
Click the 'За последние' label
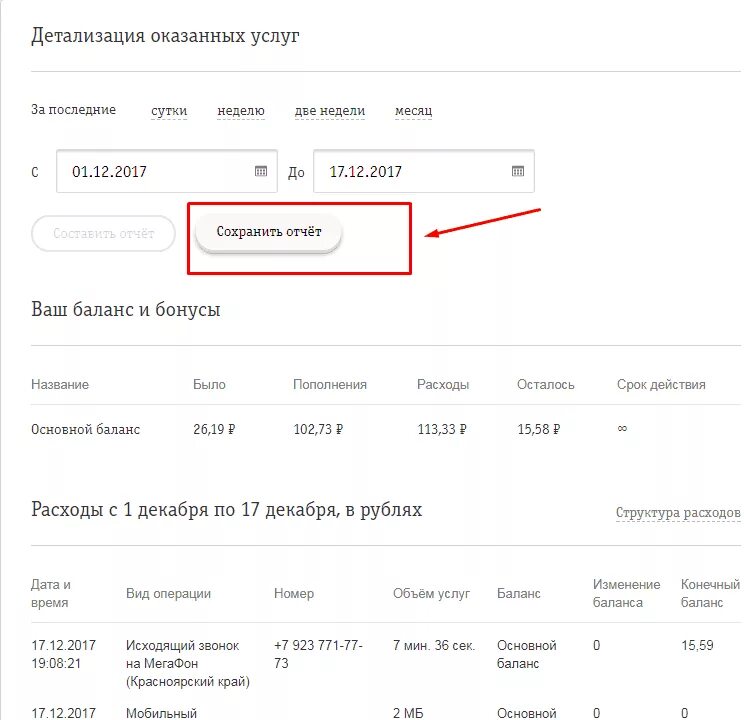[74, 110]
